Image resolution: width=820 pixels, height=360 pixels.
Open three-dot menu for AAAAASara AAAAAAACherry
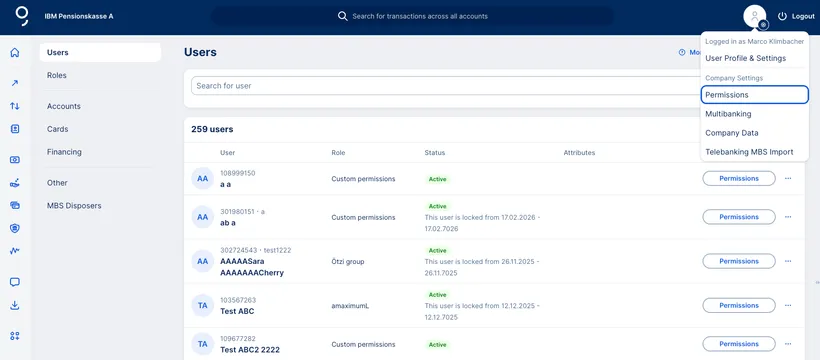788,261
